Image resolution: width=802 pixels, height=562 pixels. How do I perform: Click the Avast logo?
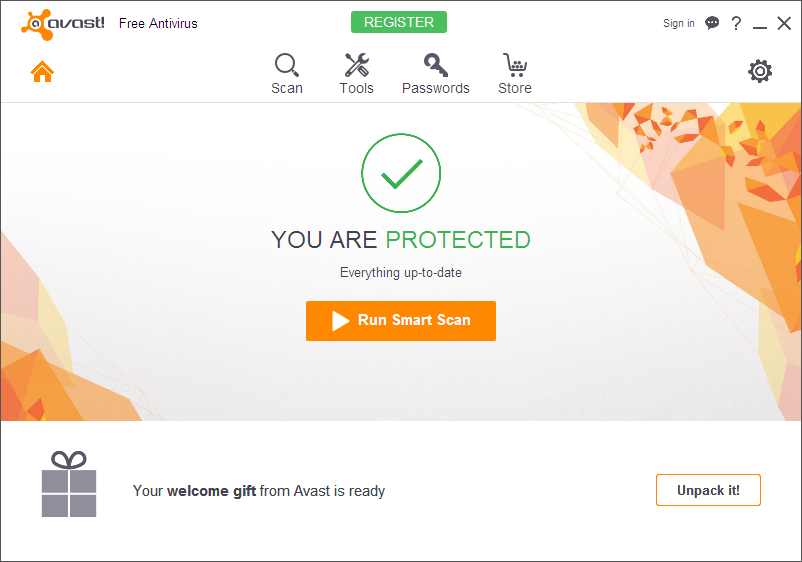click(63, 22)
